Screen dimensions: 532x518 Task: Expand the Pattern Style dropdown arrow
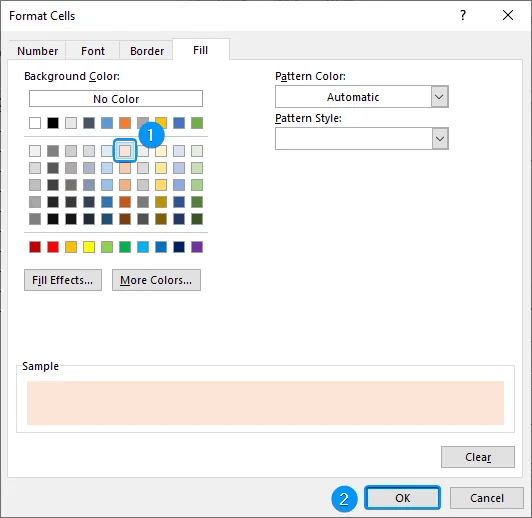coord(440,138)
